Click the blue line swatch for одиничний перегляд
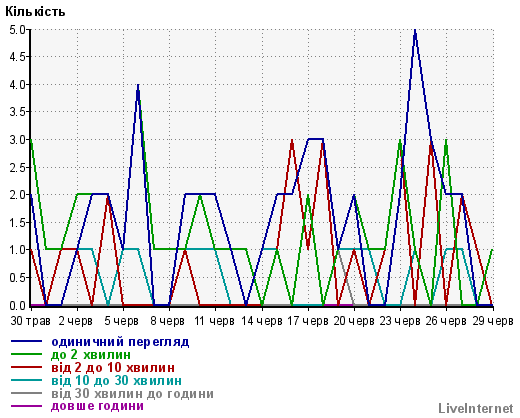Viewport: 520px width, 418px height. coord(27,341)
